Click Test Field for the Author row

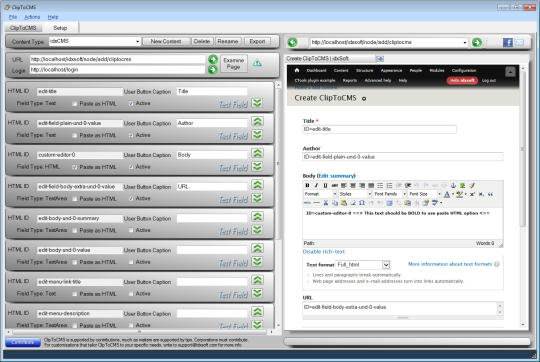coord(233,136)
